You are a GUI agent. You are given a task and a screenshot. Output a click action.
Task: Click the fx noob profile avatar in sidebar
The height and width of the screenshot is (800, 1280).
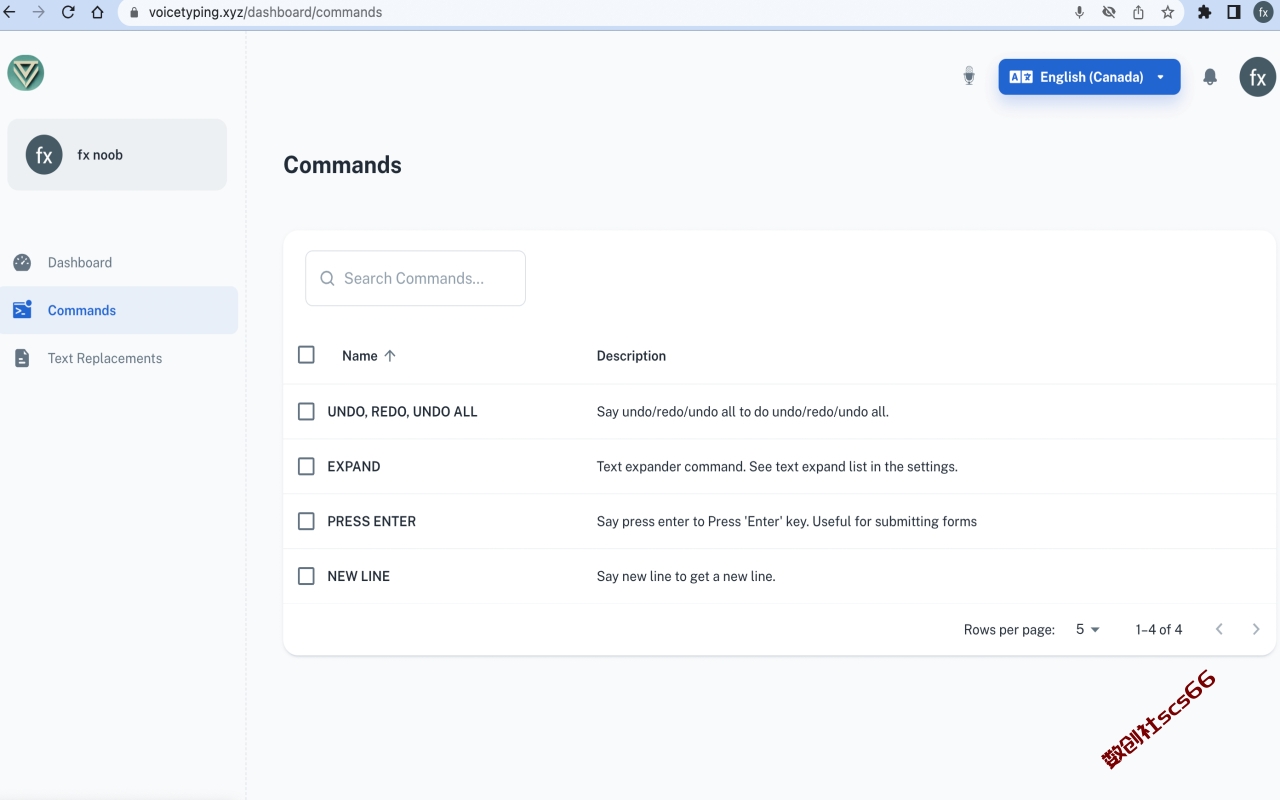[44, 155]
